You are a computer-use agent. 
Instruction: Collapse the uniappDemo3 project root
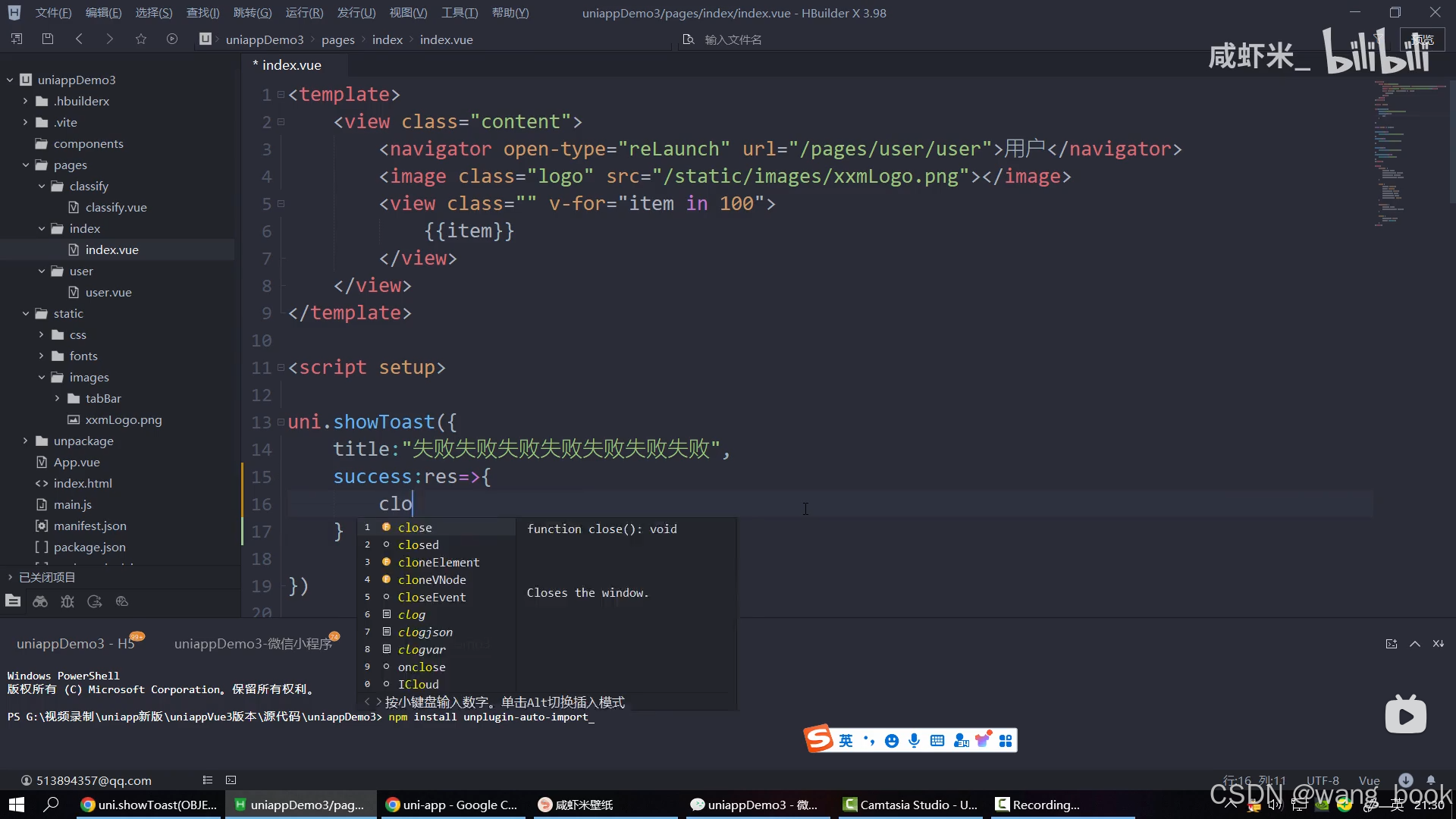click(x=10, y=80)
